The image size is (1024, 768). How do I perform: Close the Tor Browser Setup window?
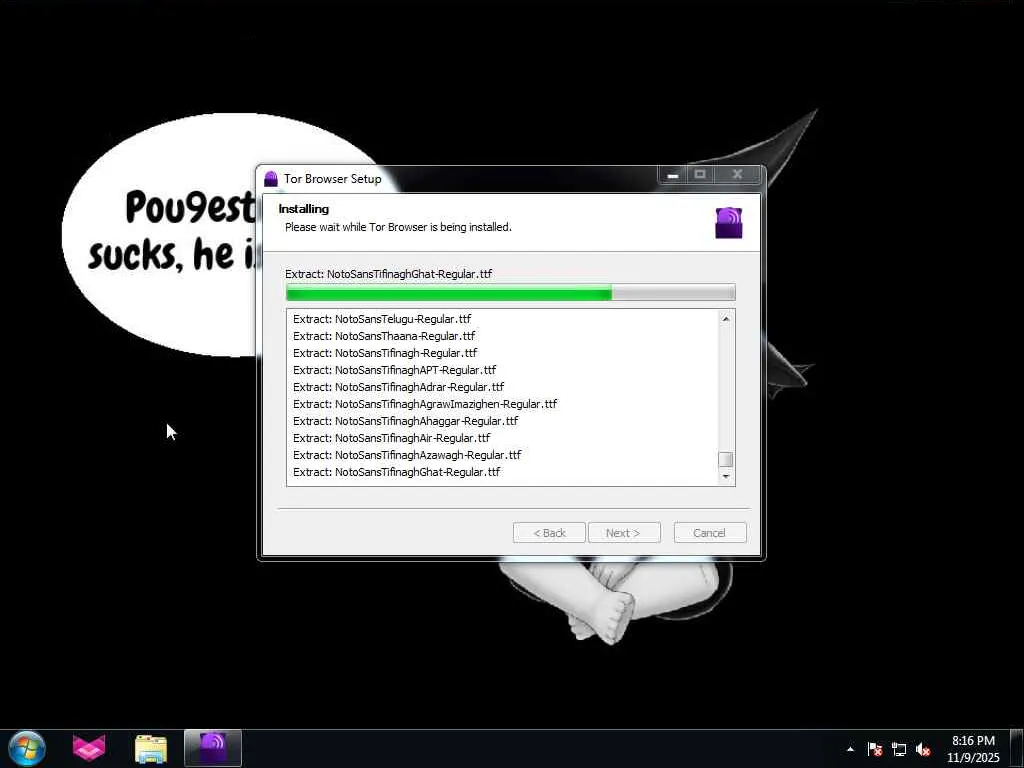[737, 174]
